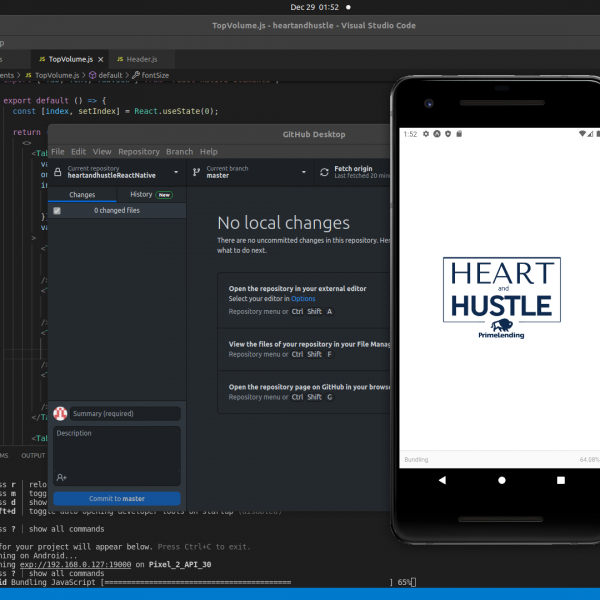
Task: Click the settings gear in emulator status bar
Action: pyautogui.click(x=426, y=134)
